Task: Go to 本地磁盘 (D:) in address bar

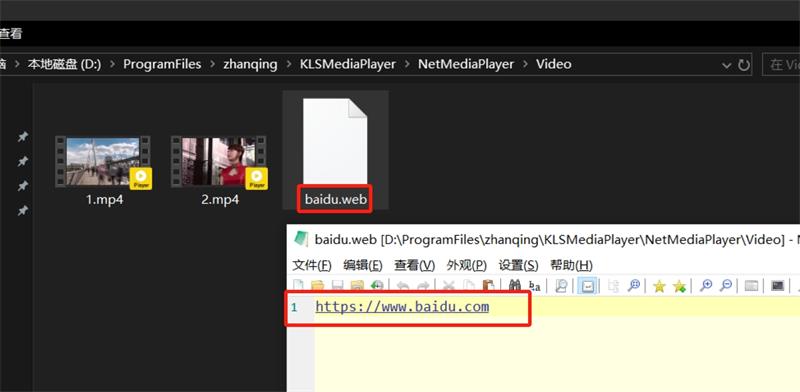Action: click(x=64, y=64)
